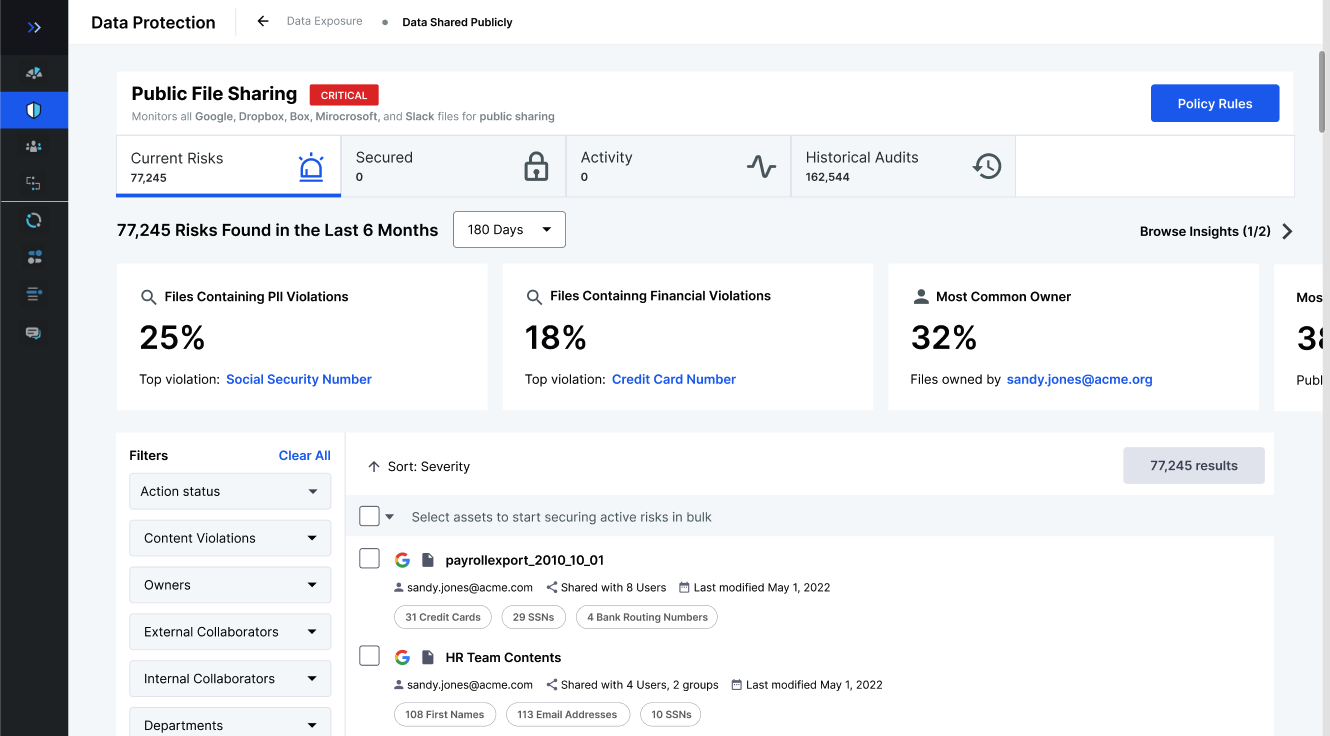The width and height of the screenshot is (1330, 736).
Task: Click the back arrow beside Data Exposure breadcrumb
Action: pyautogui.click(x=261, y=20)
